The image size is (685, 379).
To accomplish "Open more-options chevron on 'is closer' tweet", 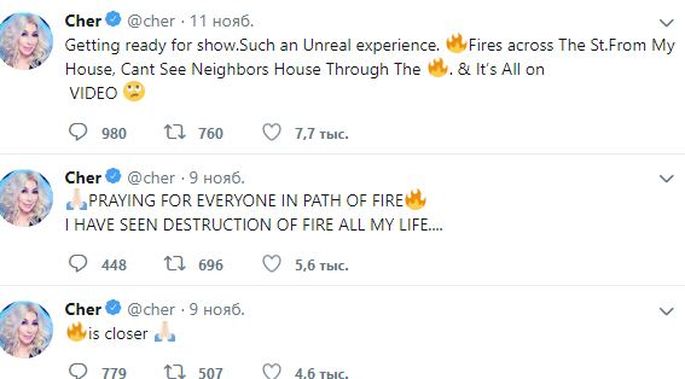I will tap(666, 311).
